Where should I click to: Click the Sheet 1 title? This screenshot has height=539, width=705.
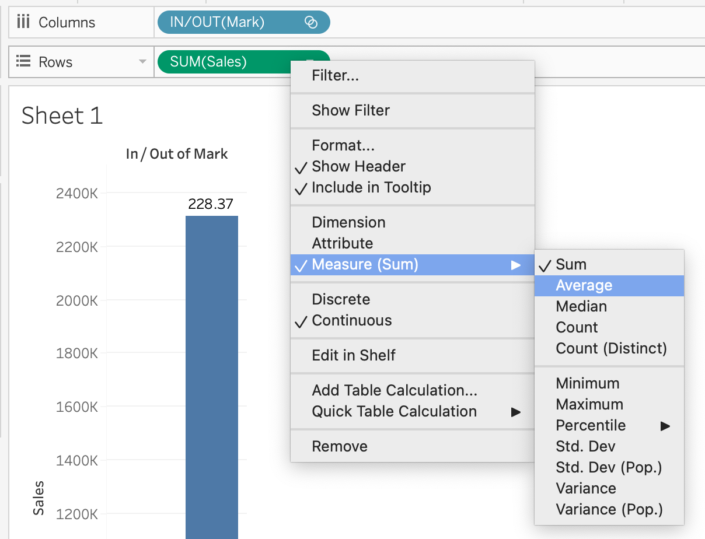(x=62, y=115)
